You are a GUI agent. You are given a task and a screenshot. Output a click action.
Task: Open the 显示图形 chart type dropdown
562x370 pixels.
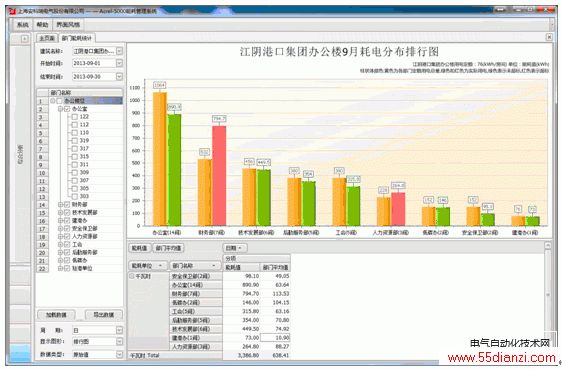coord(119,342)
